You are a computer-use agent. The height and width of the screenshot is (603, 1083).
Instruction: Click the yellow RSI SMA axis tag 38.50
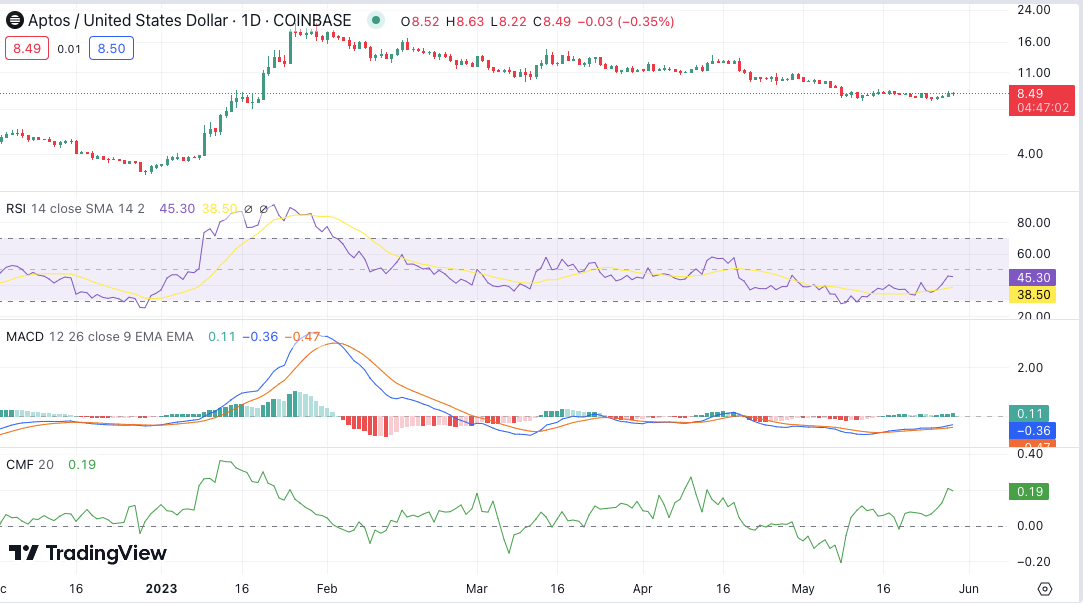[x=1032, y=295]
